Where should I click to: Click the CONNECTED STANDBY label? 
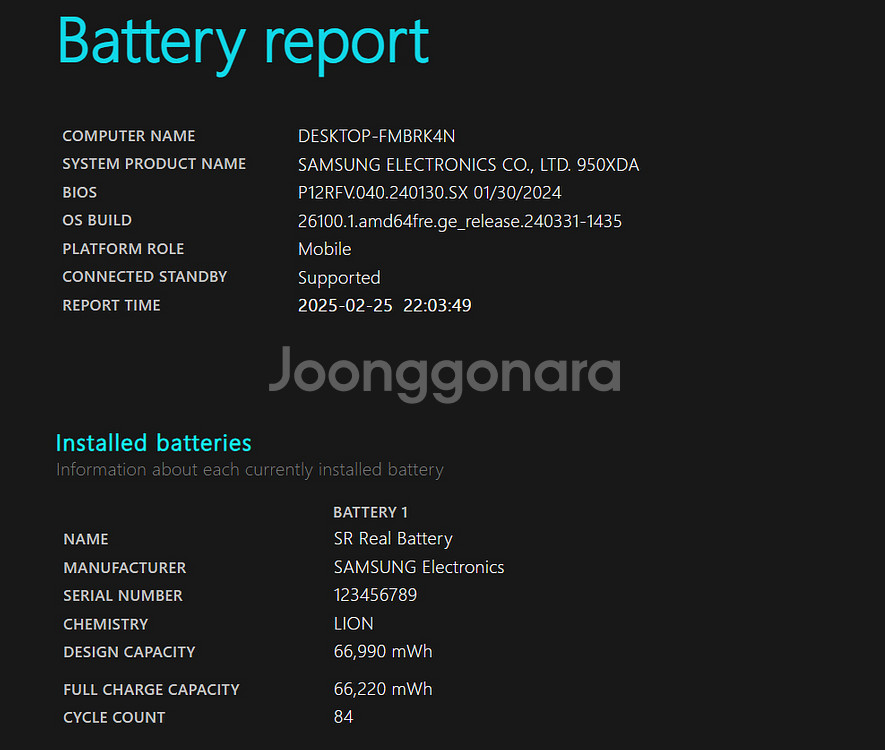144,277
